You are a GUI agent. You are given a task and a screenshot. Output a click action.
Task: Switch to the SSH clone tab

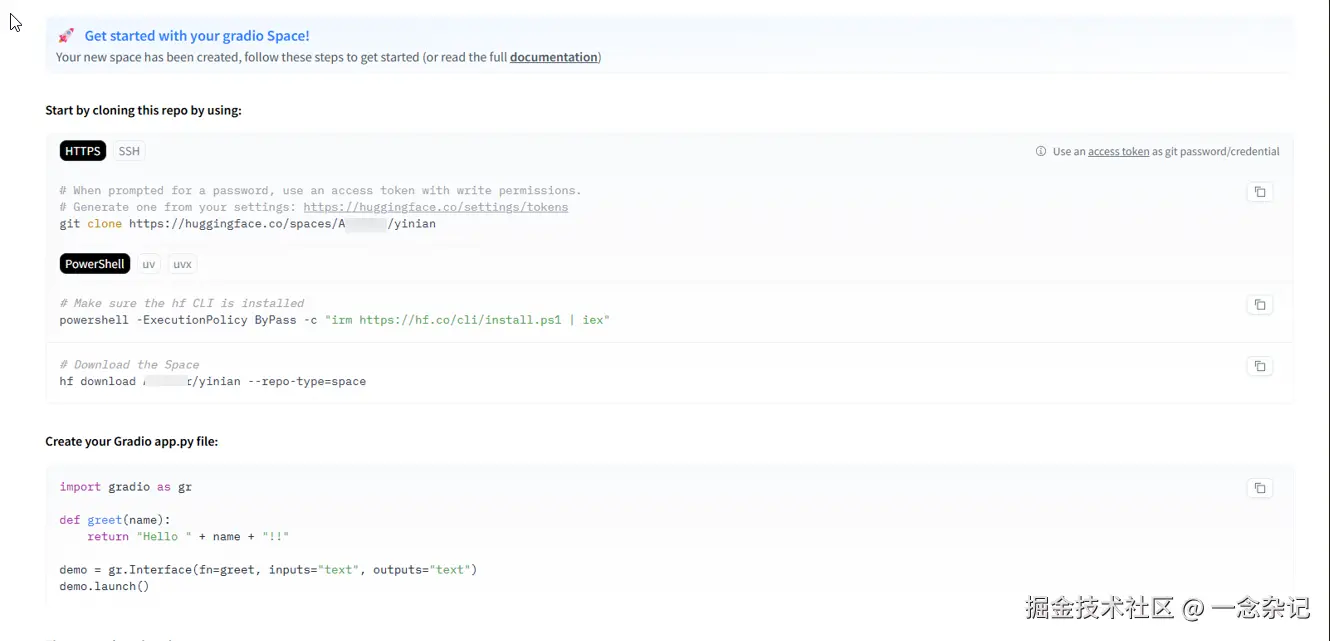click(x=129, y=151)
